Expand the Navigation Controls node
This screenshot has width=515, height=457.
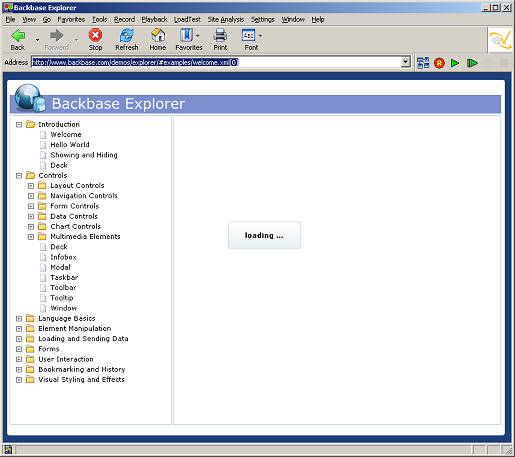[31, 196]
